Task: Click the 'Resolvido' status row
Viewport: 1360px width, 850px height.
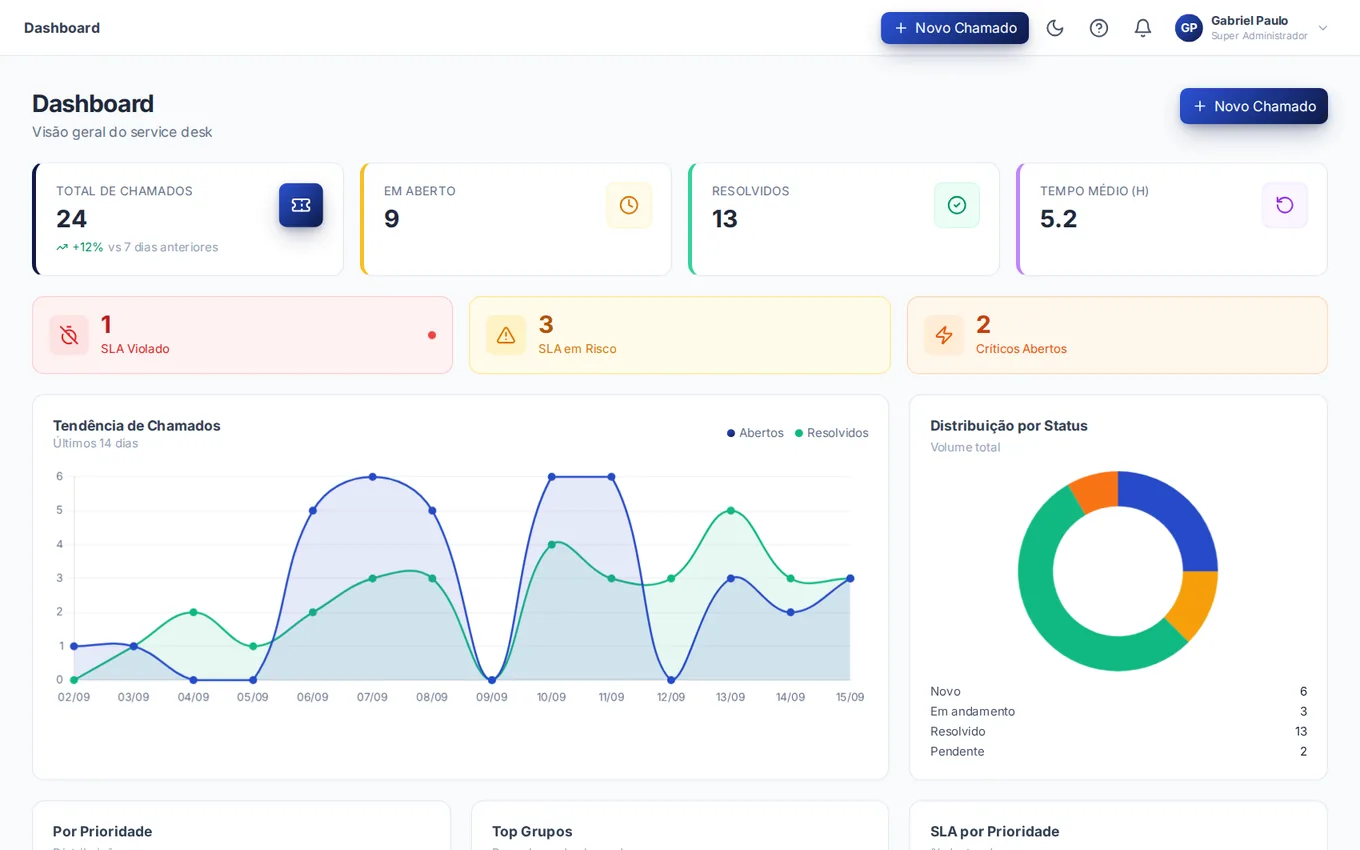Action: click(1118, 731)
